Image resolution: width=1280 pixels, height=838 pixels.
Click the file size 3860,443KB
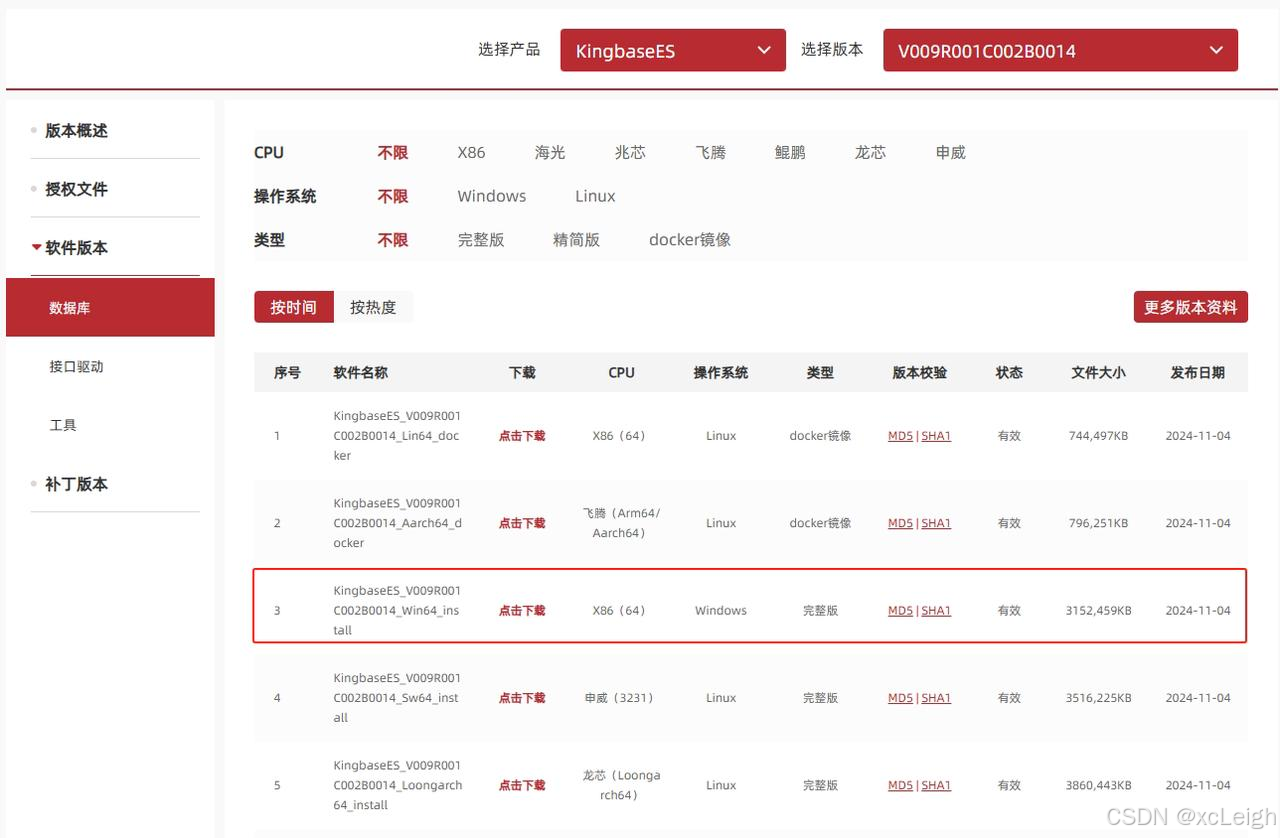[1098, 786]
